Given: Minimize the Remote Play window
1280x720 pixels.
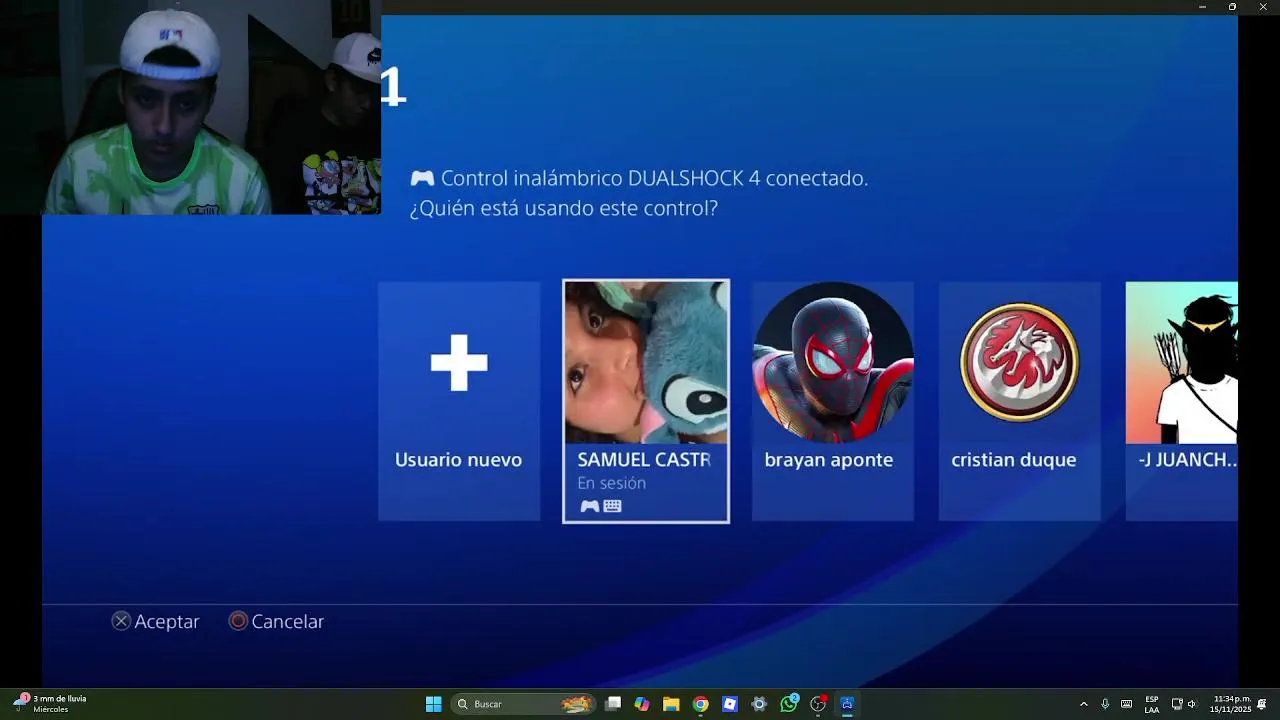Looking at the screenshot, I should point(1202,7).
